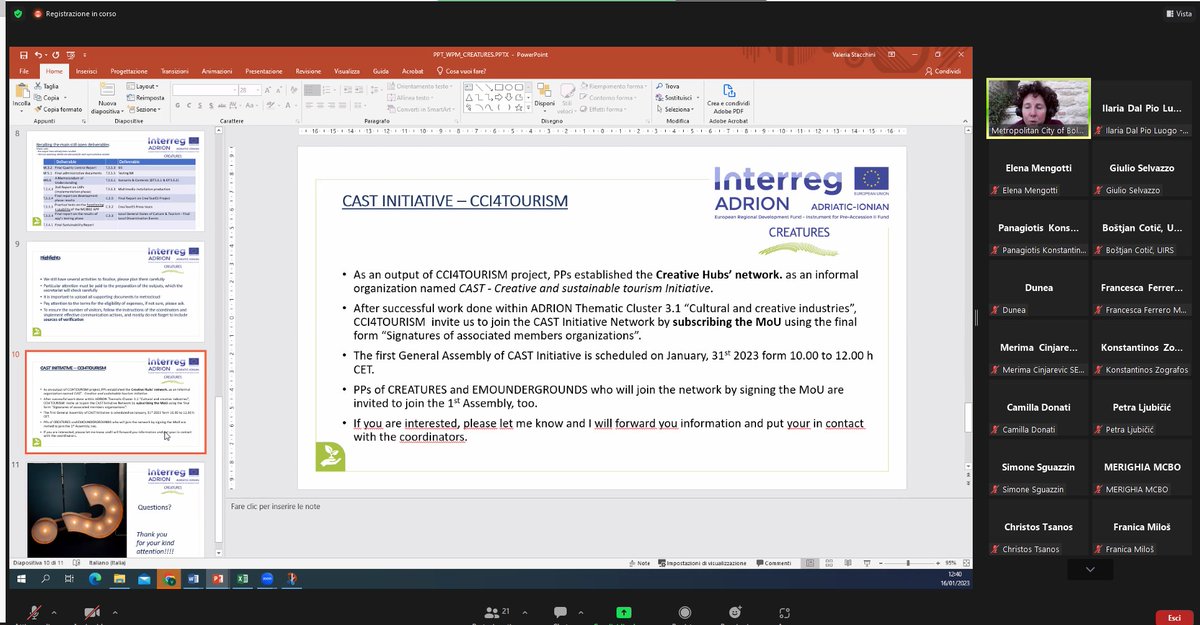The height and width of the screenshot is (625, 1200).
Task: Select Metropolitan City of Bologna video tile
Action: pos(1037,109)
